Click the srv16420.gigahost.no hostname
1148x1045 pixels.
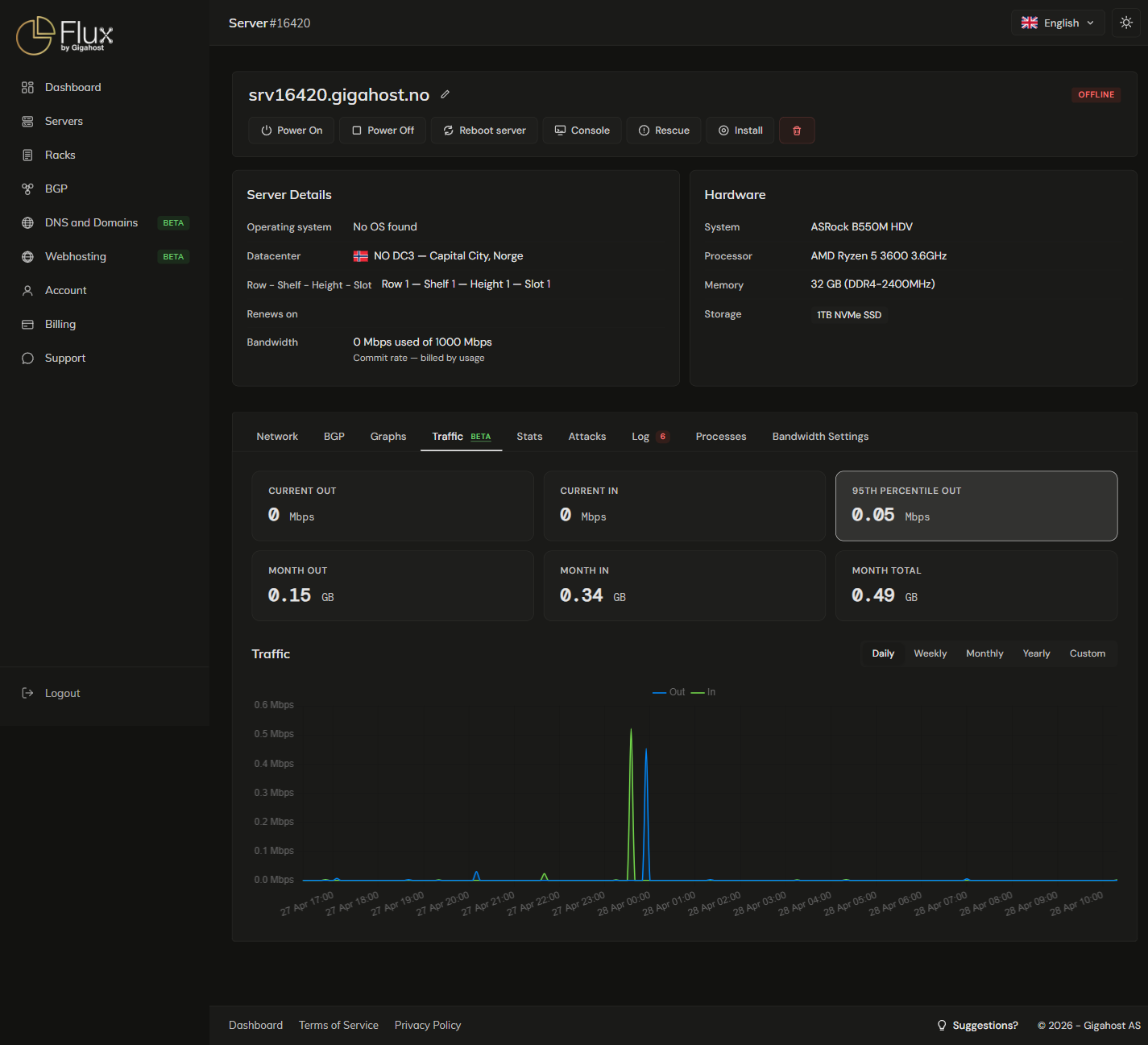[339, 95]
